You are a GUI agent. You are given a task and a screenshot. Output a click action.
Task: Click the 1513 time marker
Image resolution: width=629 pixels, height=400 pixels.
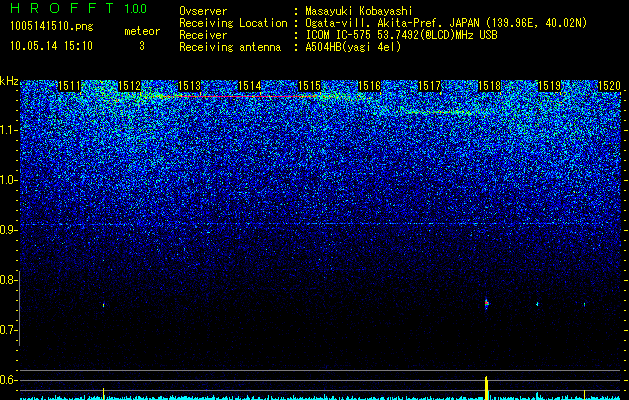189,85
